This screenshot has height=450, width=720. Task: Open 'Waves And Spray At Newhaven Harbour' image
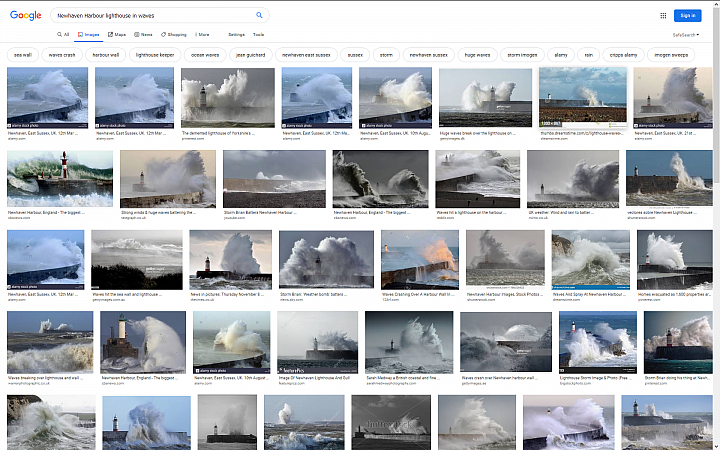click(591, 260)
